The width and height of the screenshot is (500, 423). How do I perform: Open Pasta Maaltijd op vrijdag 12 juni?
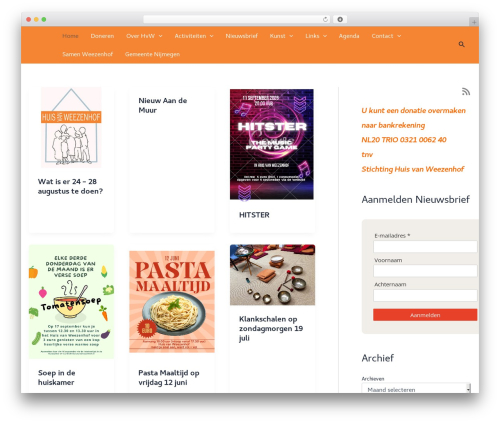[x=169, y=378]
